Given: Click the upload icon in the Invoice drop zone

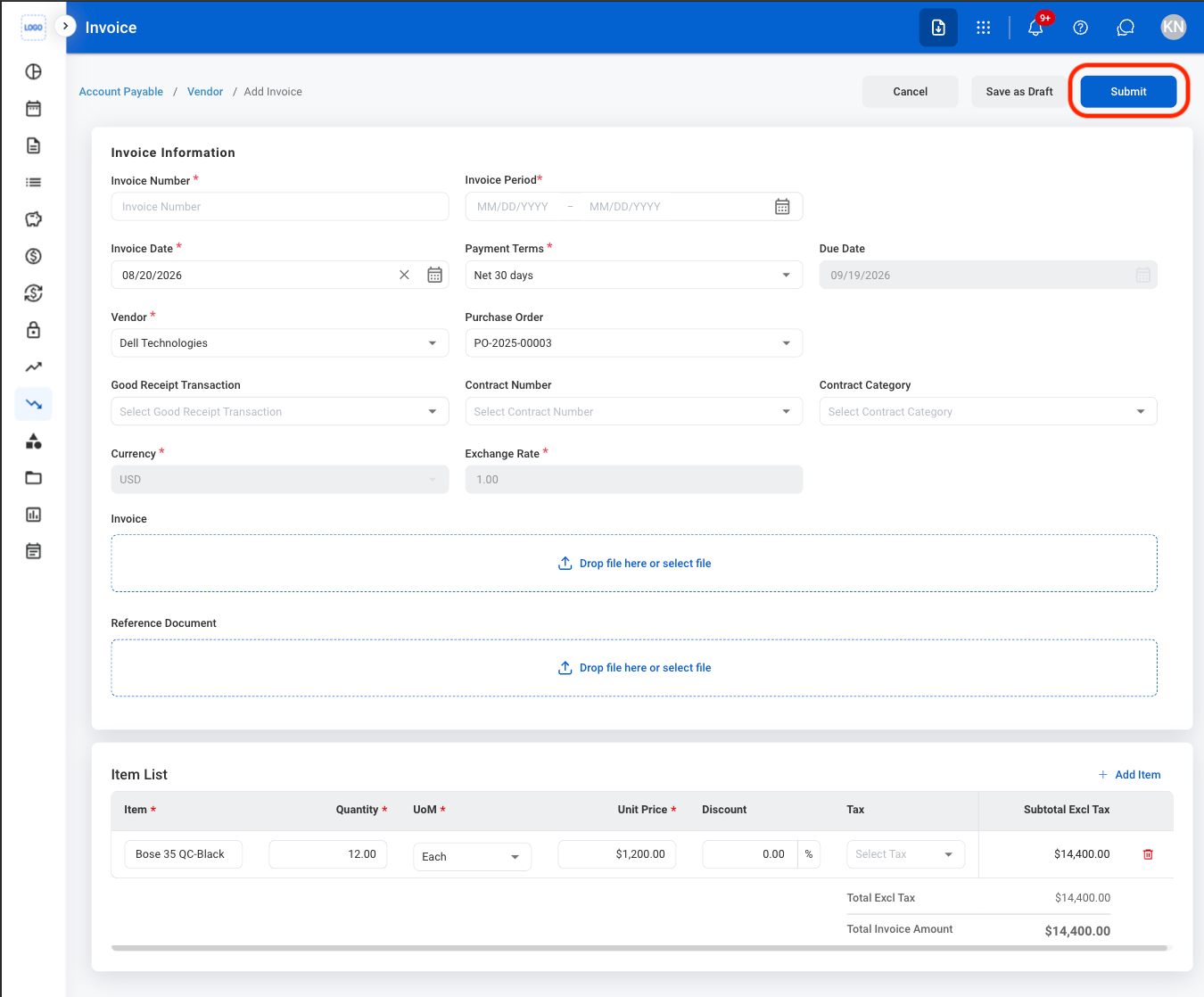Looking at the screenshot, I should click(x=565, y=564).
